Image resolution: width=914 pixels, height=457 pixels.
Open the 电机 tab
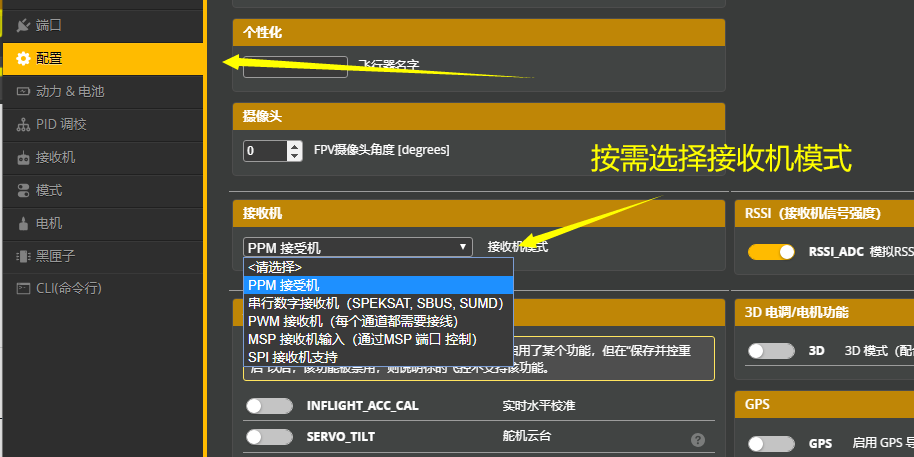[103, 223]
